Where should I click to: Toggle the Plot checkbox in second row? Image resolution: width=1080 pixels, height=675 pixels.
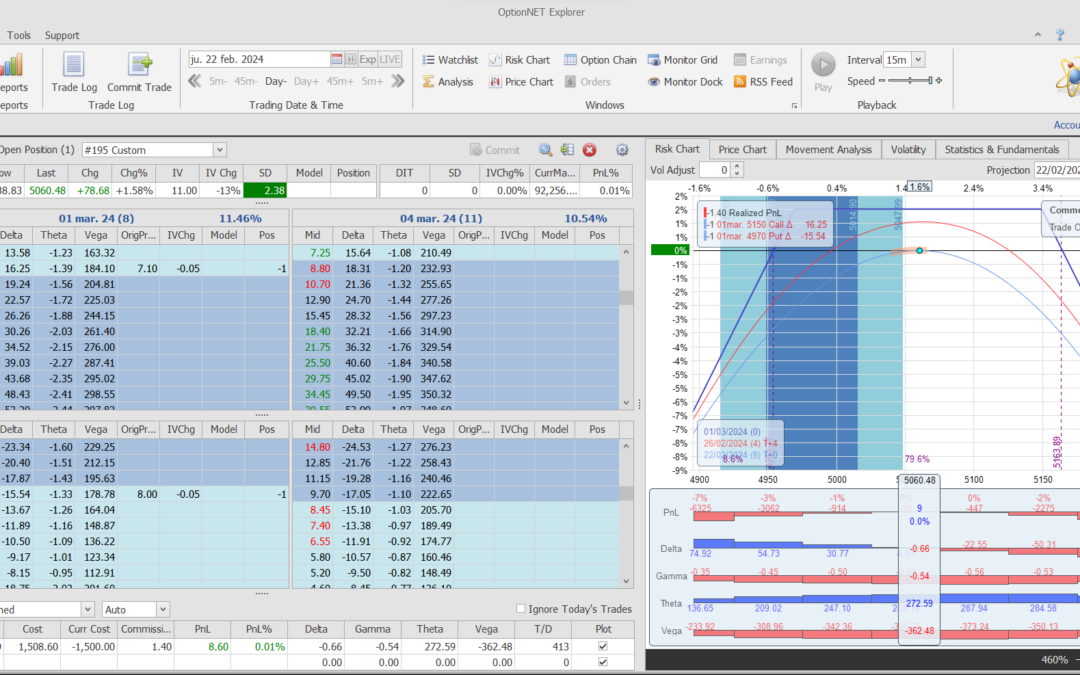click(x=601, y=662)
